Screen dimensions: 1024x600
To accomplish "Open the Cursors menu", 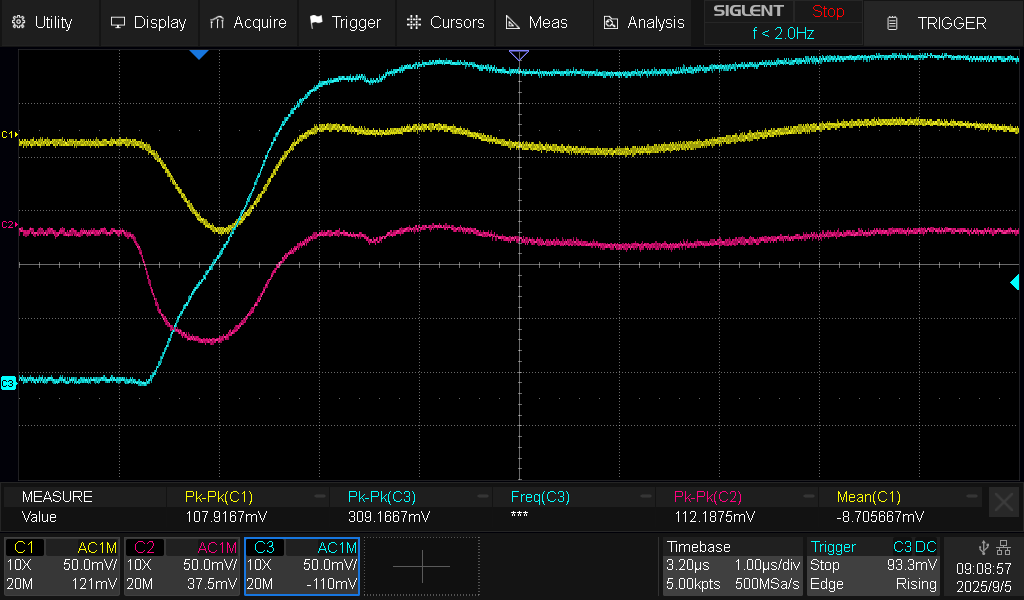I will pos(446,22).
